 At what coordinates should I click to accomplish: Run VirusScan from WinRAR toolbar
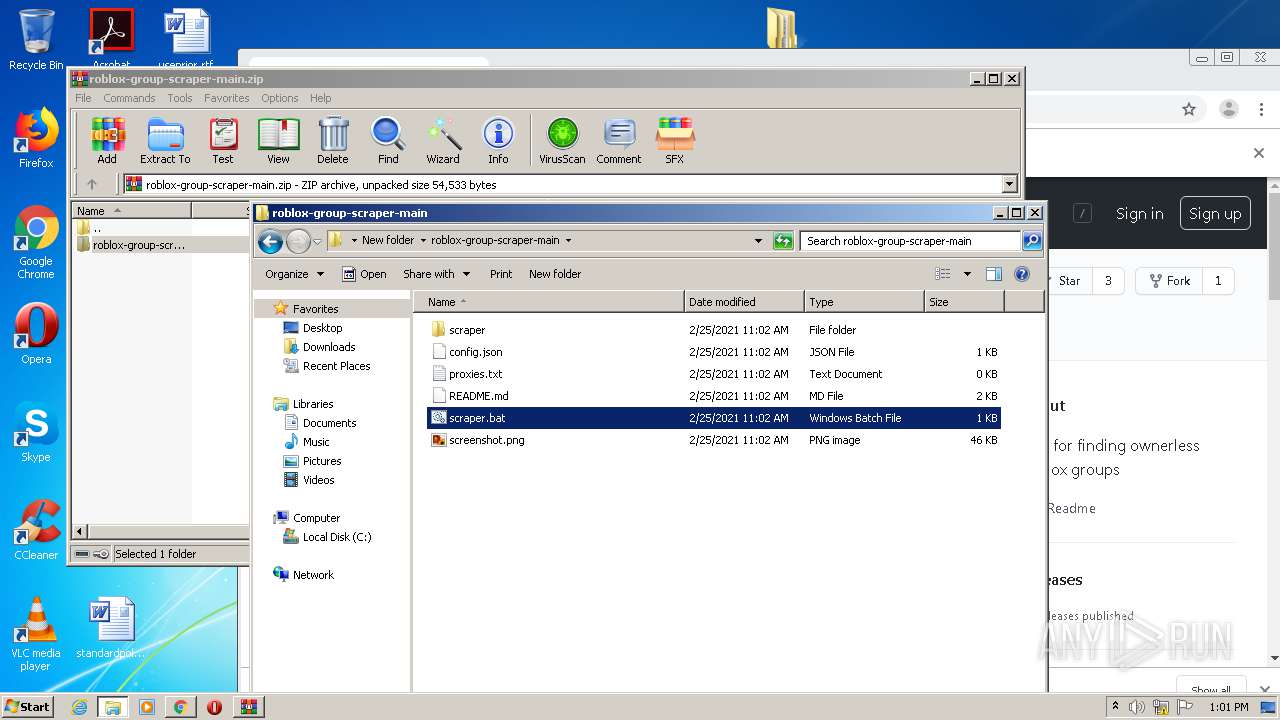562,141
